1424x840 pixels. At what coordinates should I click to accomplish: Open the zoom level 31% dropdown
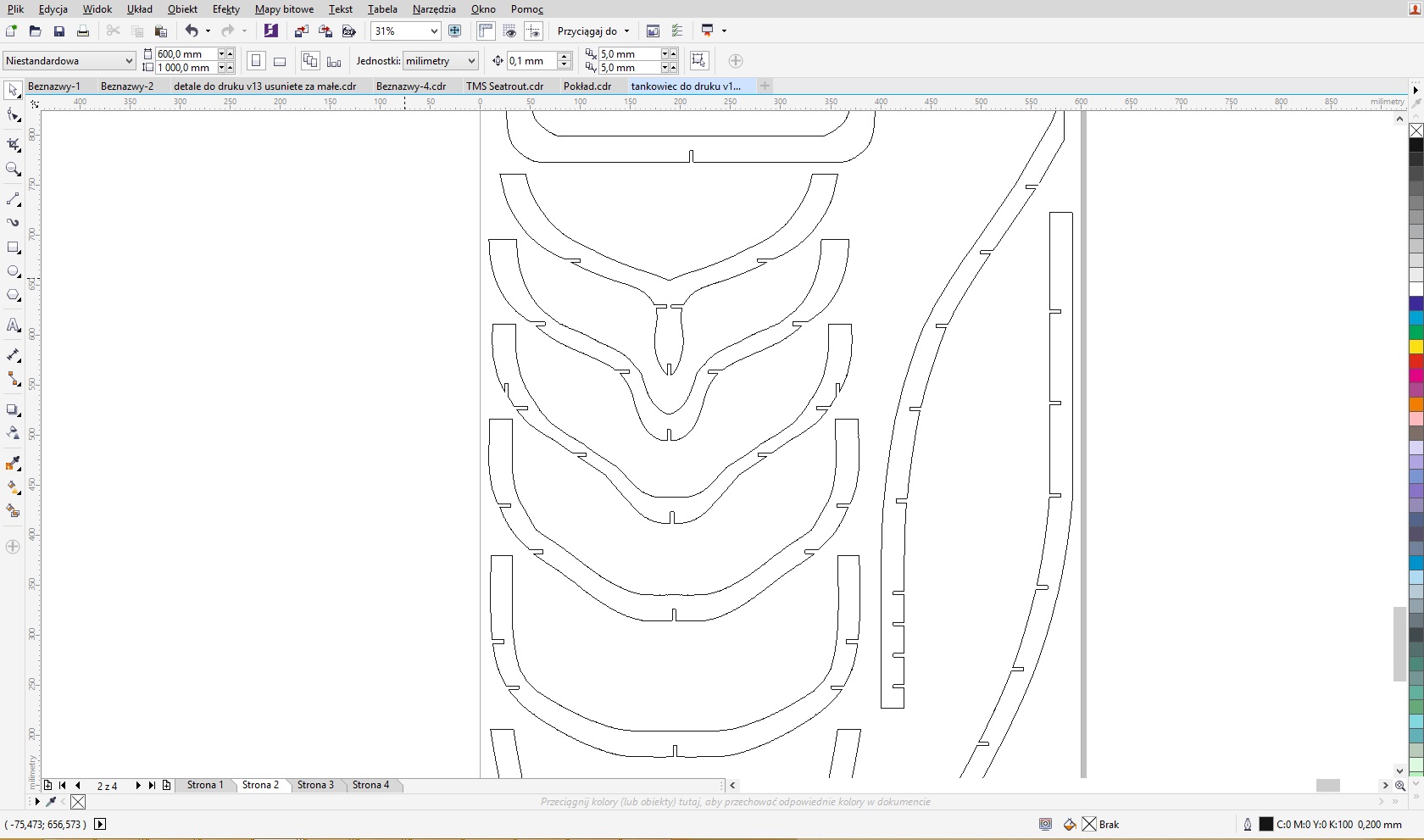click(x=434, y=31)
